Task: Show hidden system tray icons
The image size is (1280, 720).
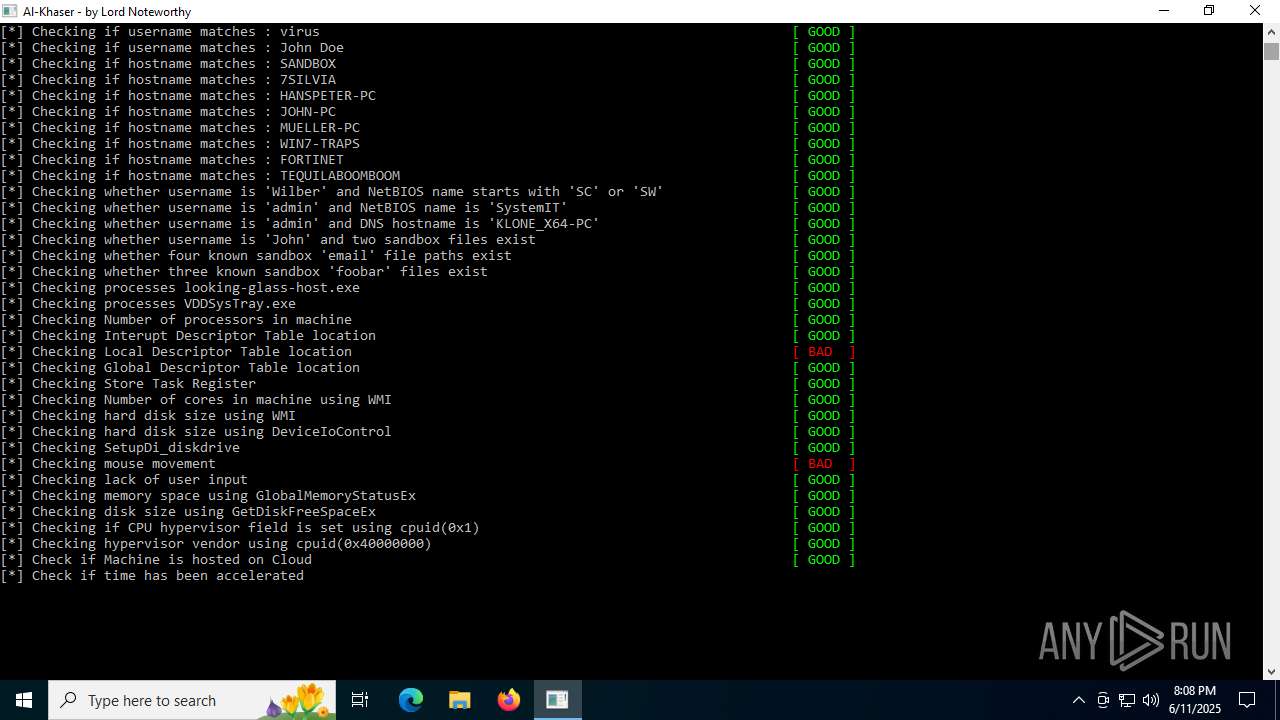Action: coord(1078,700)
